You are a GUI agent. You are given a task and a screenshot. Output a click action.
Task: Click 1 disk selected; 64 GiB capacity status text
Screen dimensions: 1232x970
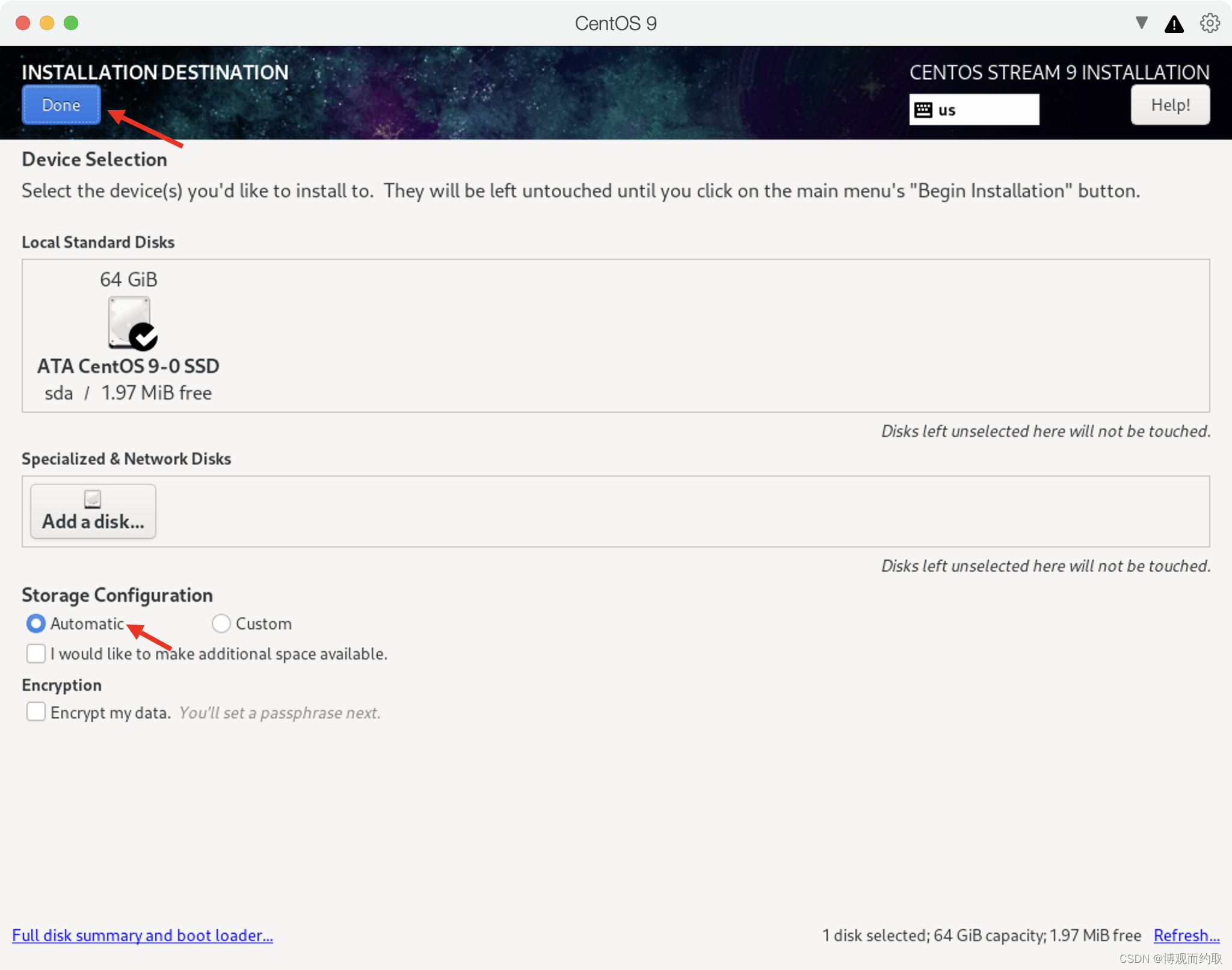(982, 935)
